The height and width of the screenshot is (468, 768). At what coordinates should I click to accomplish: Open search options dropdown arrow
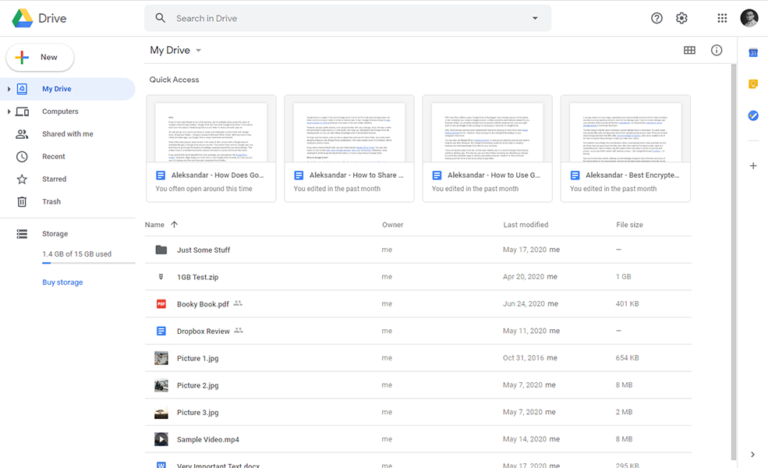click(535, 18)
